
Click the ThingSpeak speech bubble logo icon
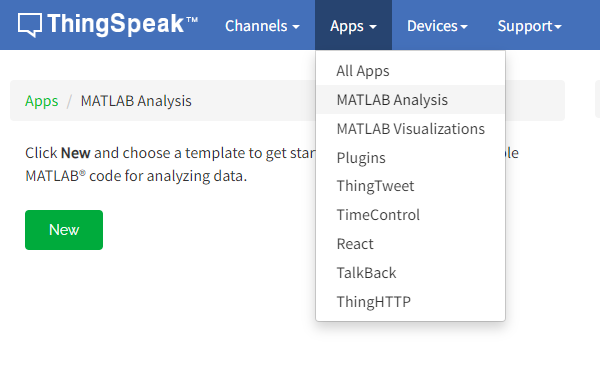(30, 25)
